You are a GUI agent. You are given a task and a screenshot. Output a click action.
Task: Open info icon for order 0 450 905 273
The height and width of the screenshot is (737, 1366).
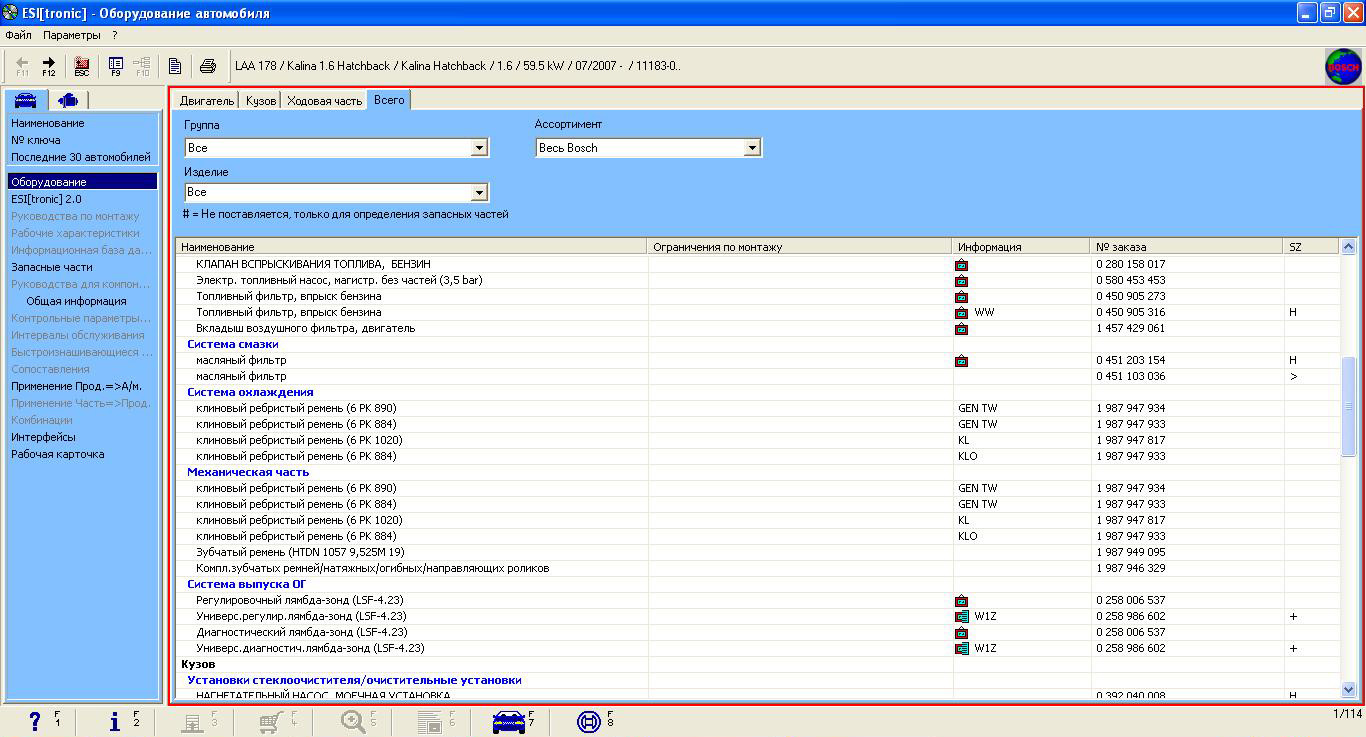pyautogui.click(x=961, y=297)
